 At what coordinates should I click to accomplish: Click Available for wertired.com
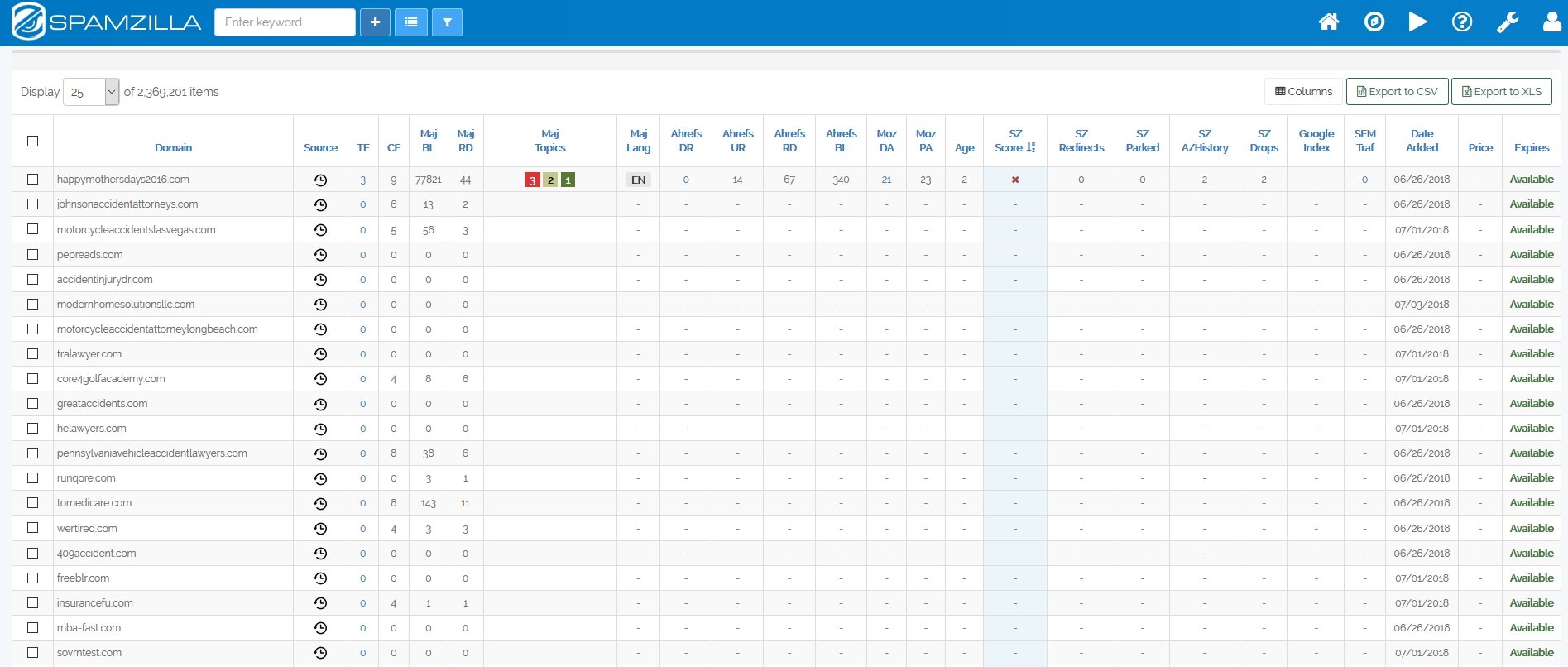pyautogui.click(x=1532, y=528)
